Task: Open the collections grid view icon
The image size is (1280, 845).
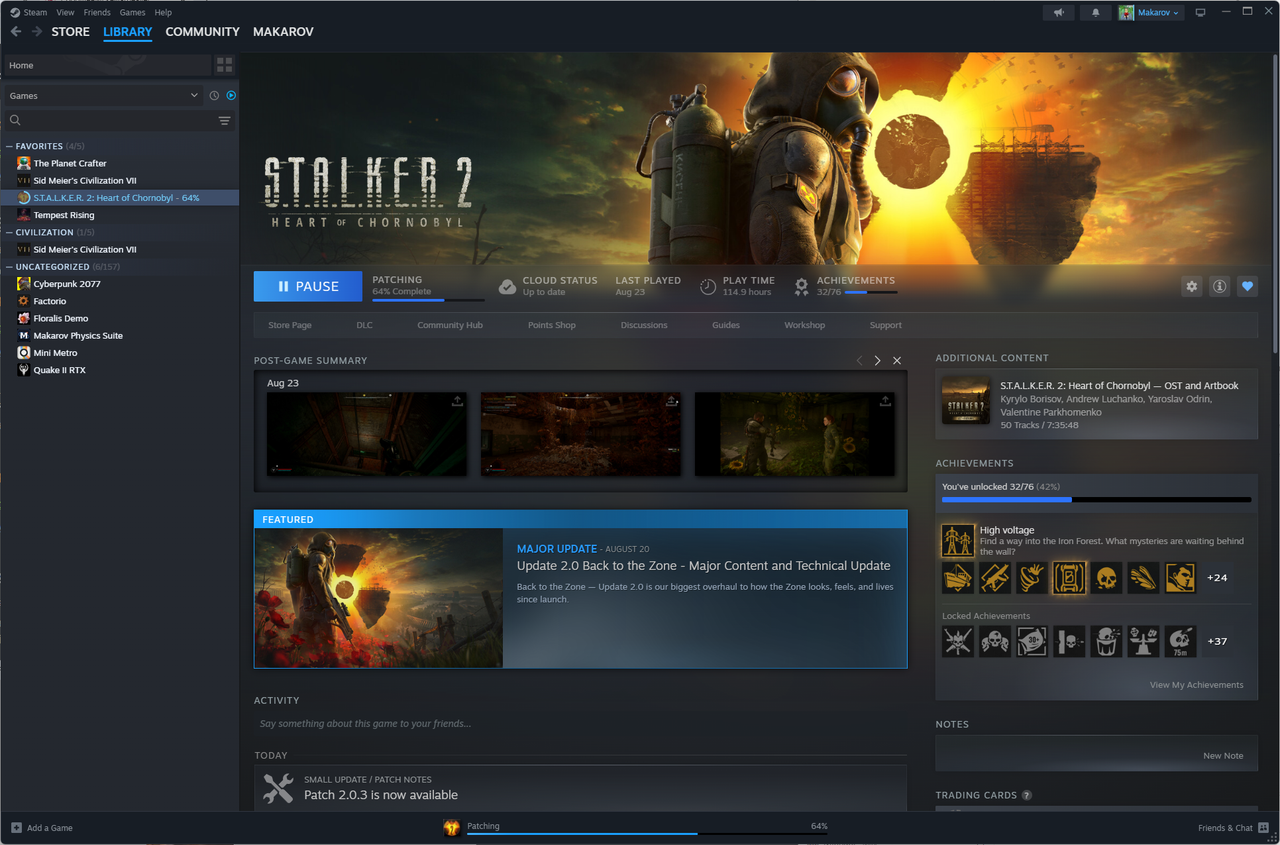Action: pyautogui.click(x=224, y=65)
